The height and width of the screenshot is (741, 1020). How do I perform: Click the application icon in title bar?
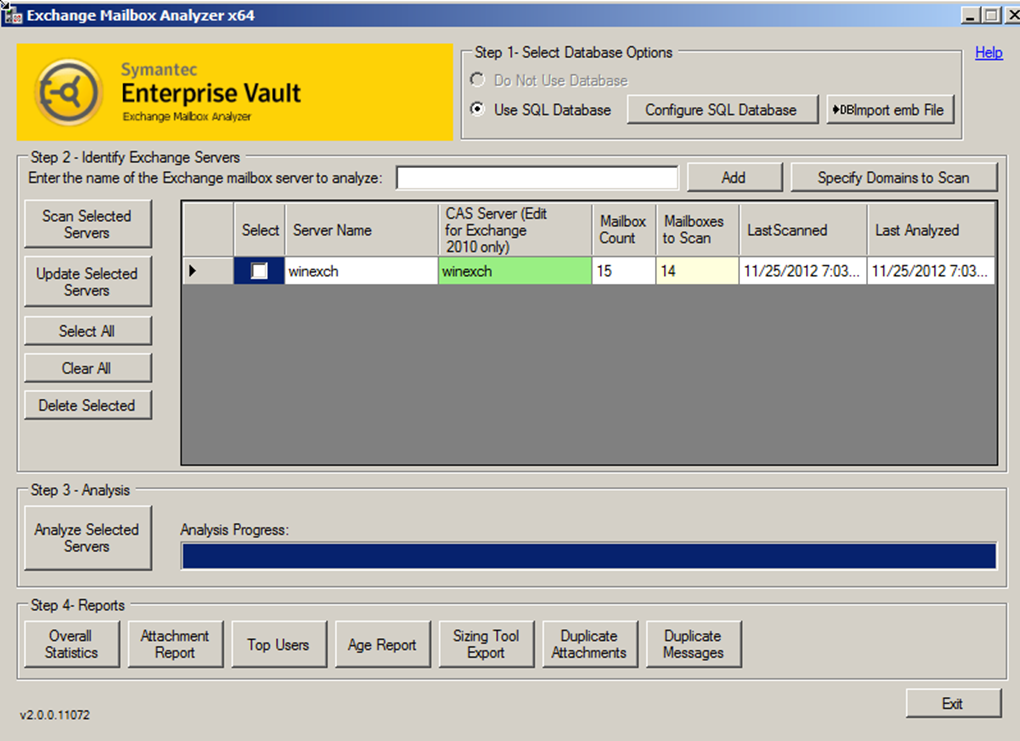[12, 15]
